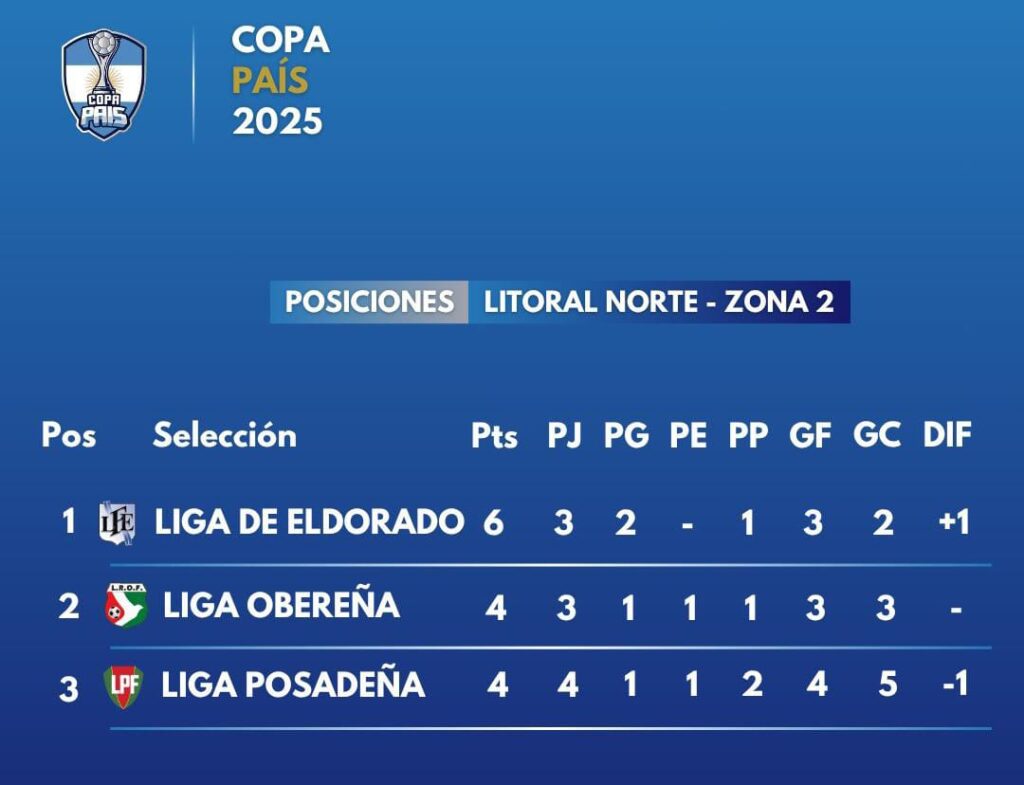Click the Copa País shield logo
This screenshot has width=1024, height=785.
pos(104,84)
